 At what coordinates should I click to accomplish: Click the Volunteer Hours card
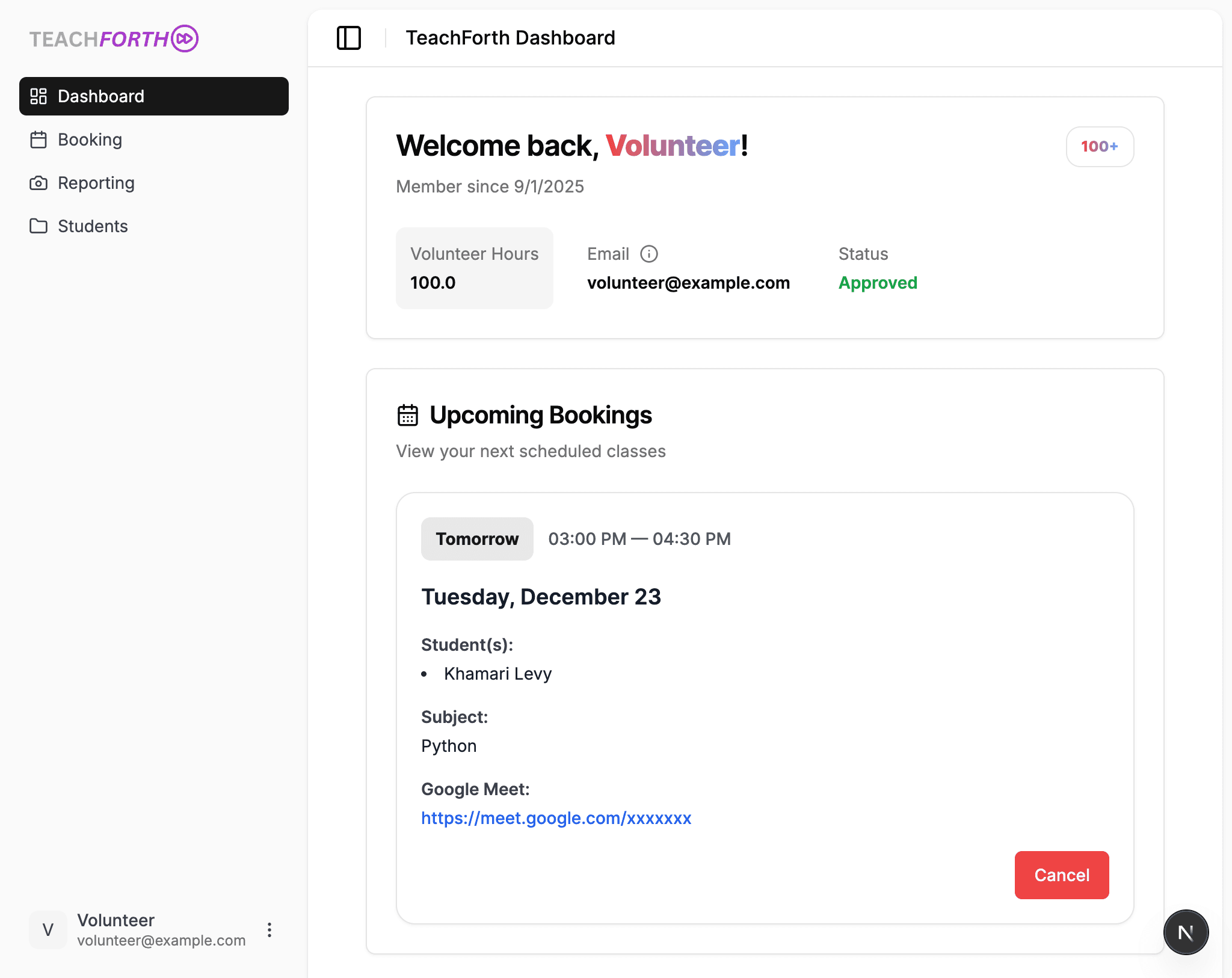(474, 268)
